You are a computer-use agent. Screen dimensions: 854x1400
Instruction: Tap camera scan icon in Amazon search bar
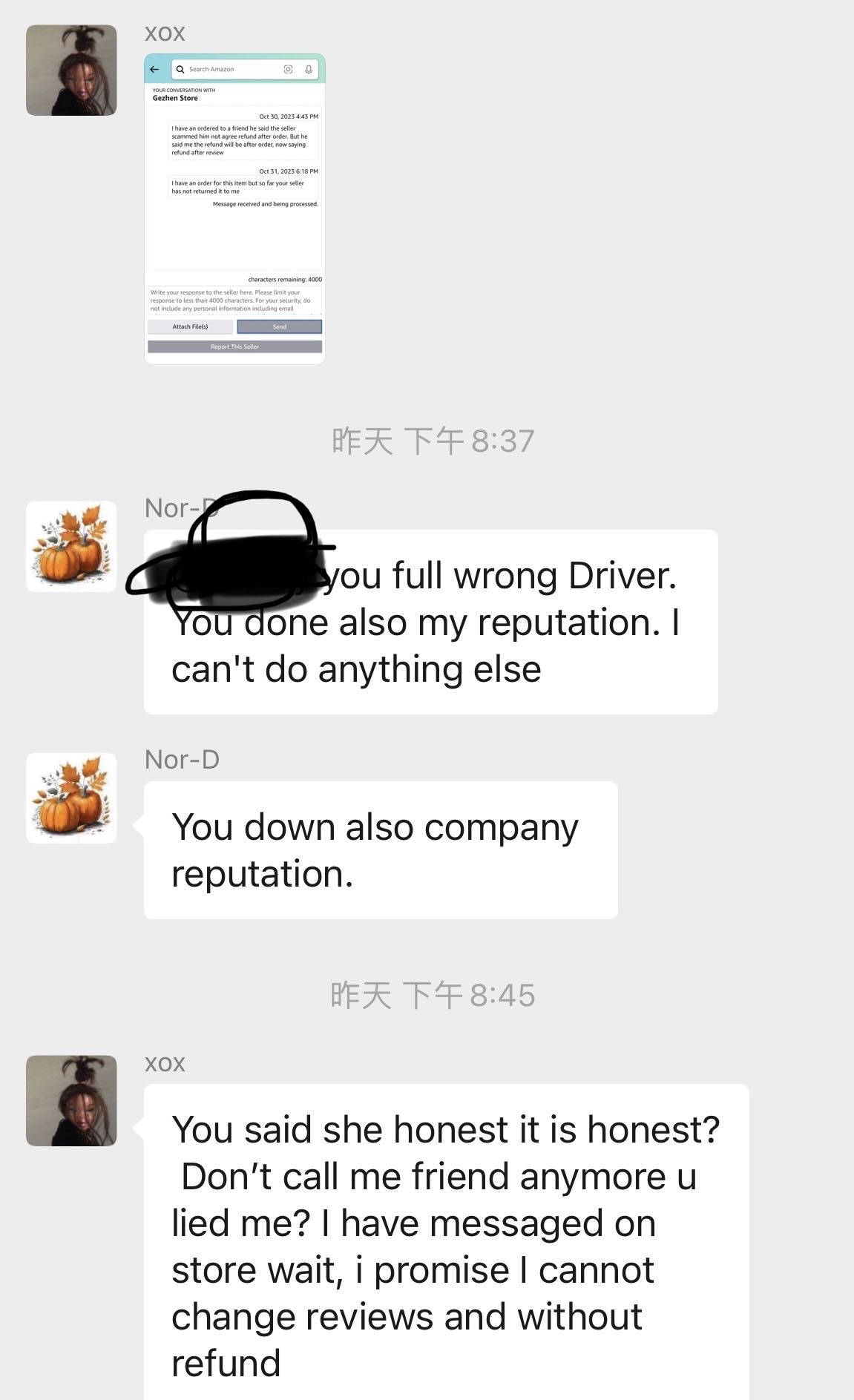click(288, 69)
